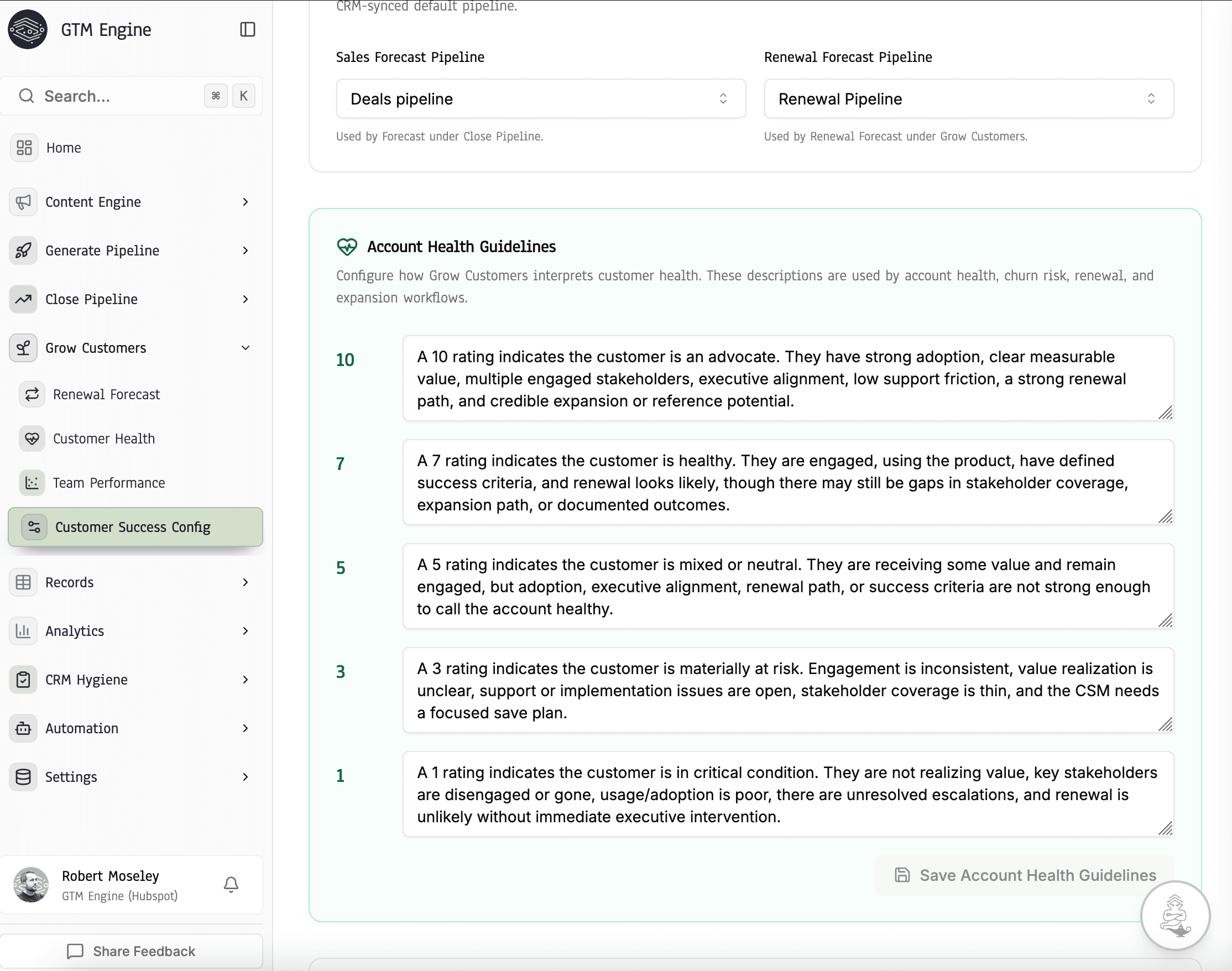Click the Team Performance chart icon
1232x971 pixels.
(32, 483)
